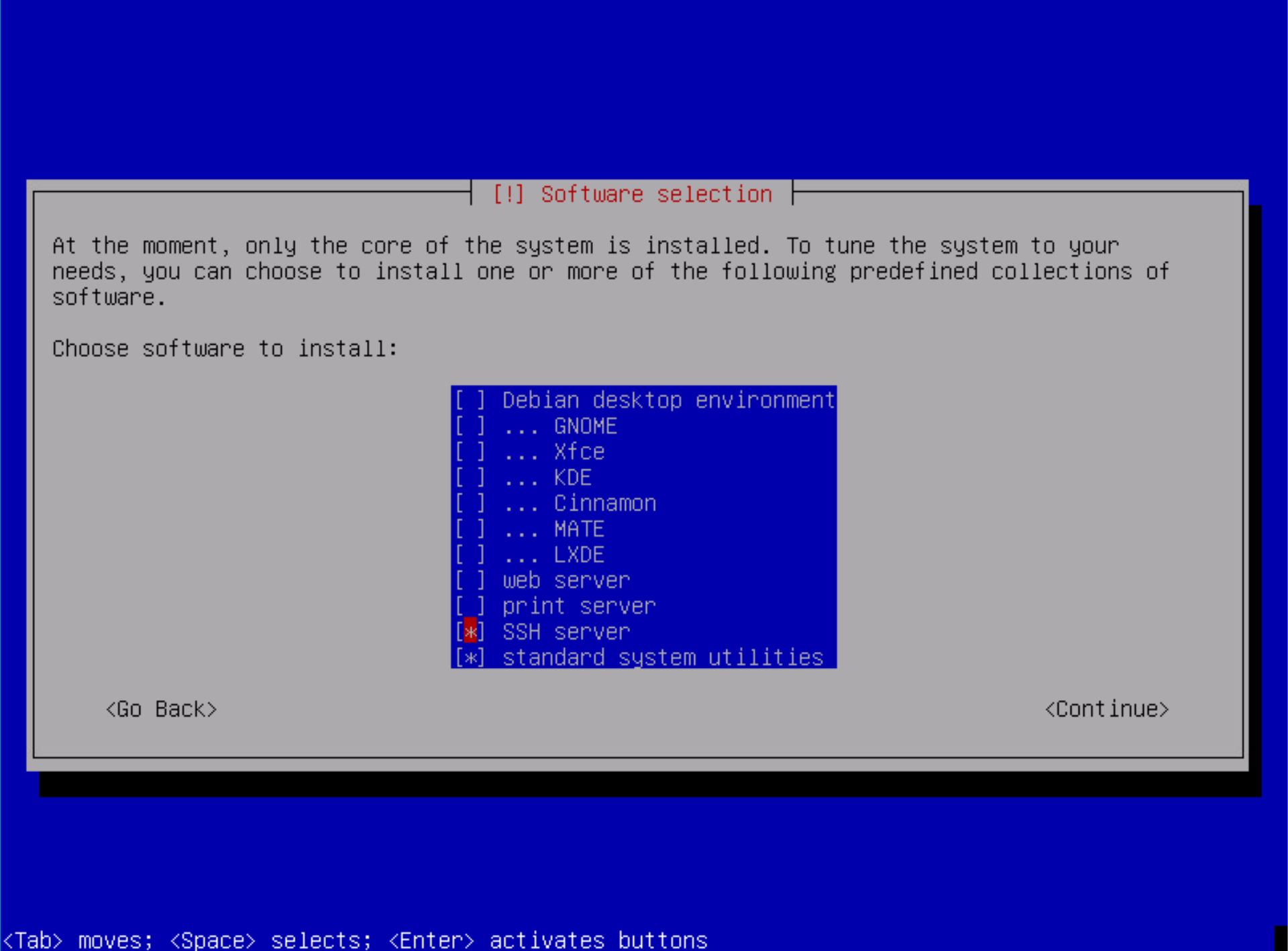Uncheck the standard system utilities checkbox
1288x951 pixels.
tap(470, 658)
